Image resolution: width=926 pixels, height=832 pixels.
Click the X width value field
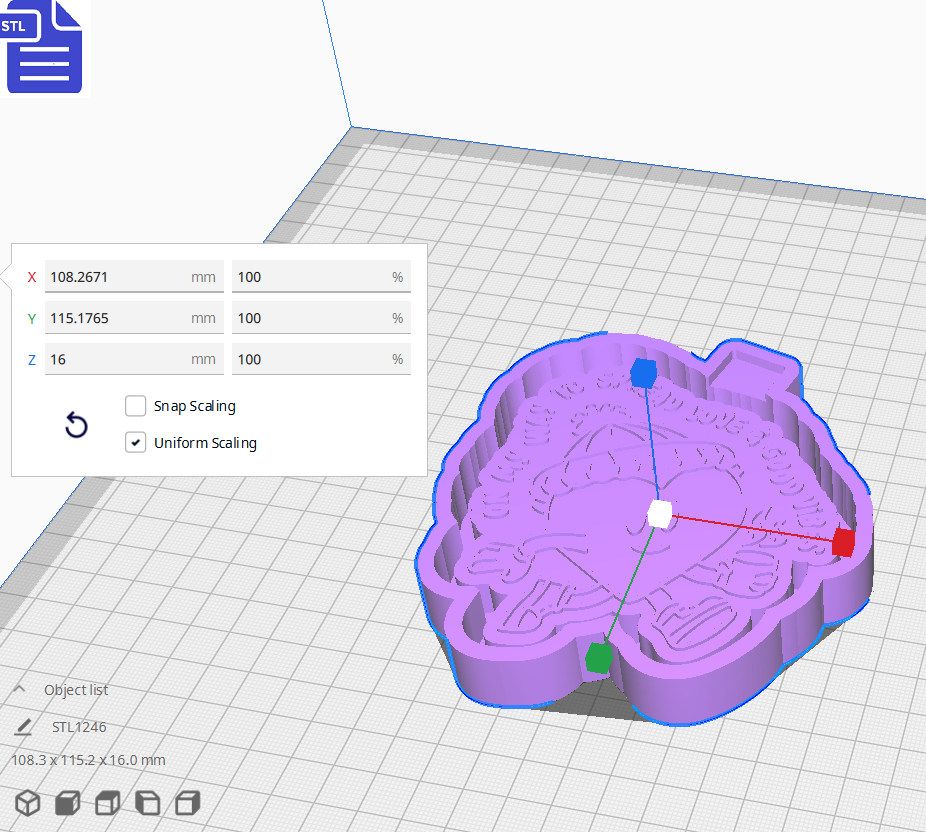click(x=134, y=277)
